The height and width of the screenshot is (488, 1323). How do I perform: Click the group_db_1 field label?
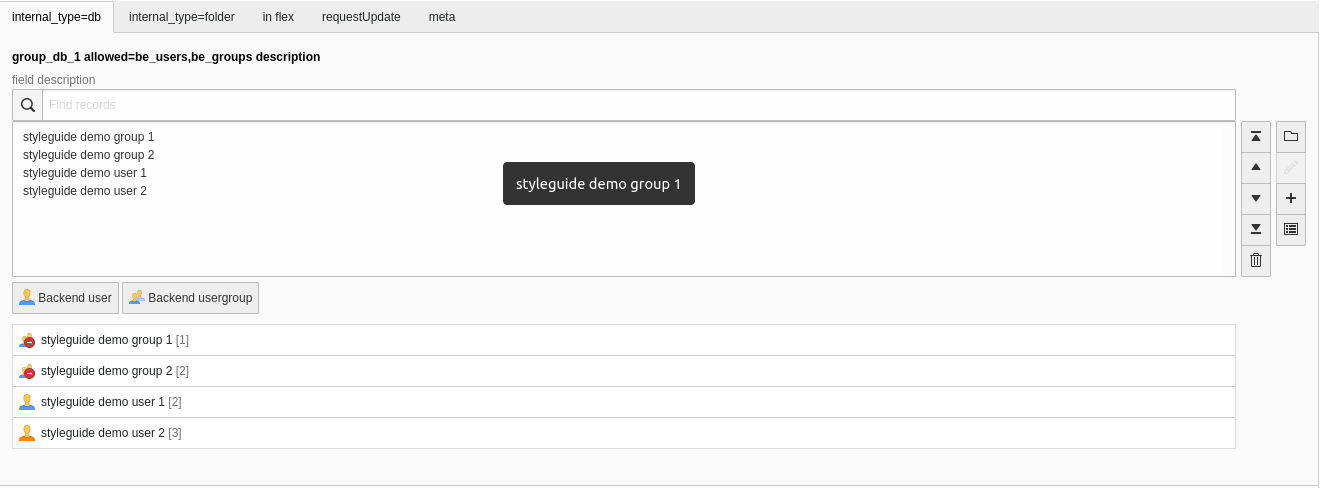[x=166, y=57]
